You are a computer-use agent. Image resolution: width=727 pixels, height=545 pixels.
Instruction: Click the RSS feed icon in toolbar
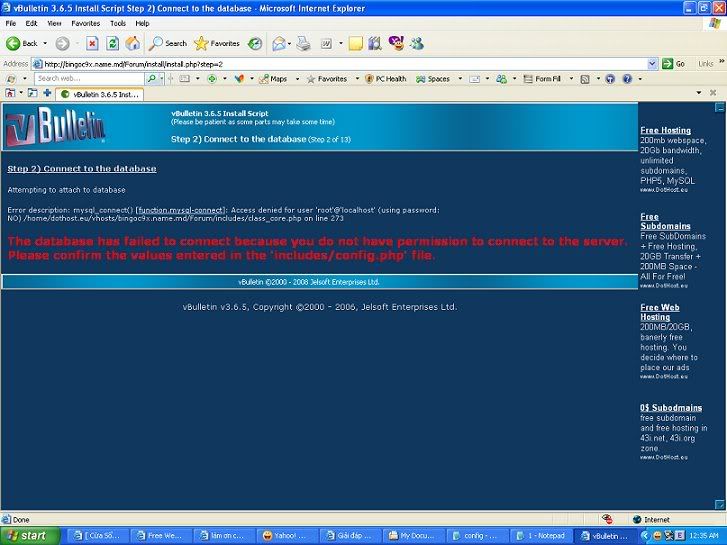tap(585, 79)
